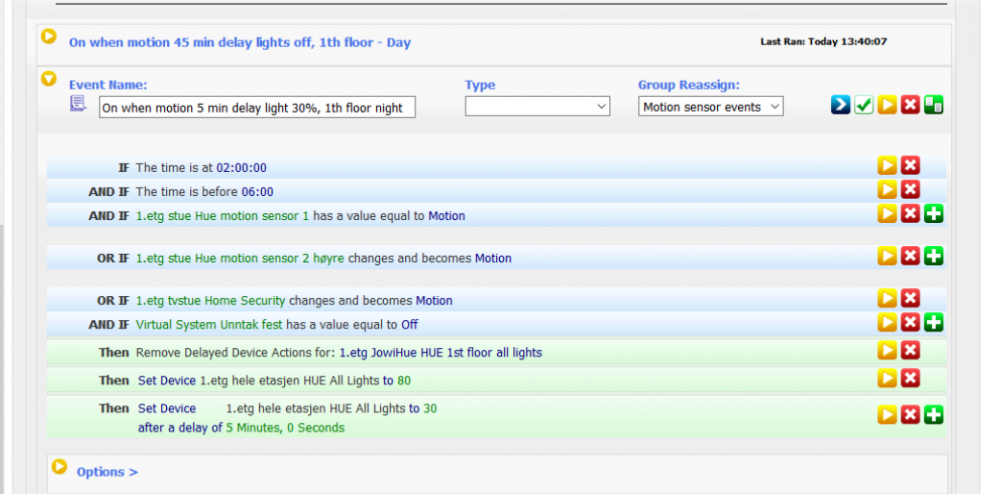The image size is (1000, 494).
Task: Open the Type dropdown
Action: pos(537,106)
